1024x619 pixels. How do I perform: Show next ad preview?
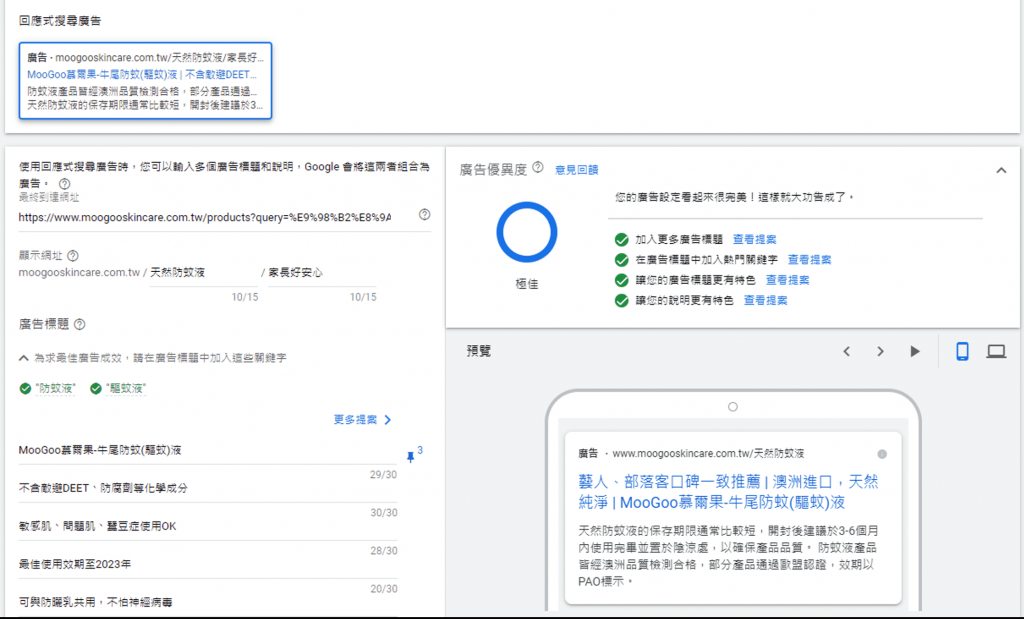coord(880,351)
